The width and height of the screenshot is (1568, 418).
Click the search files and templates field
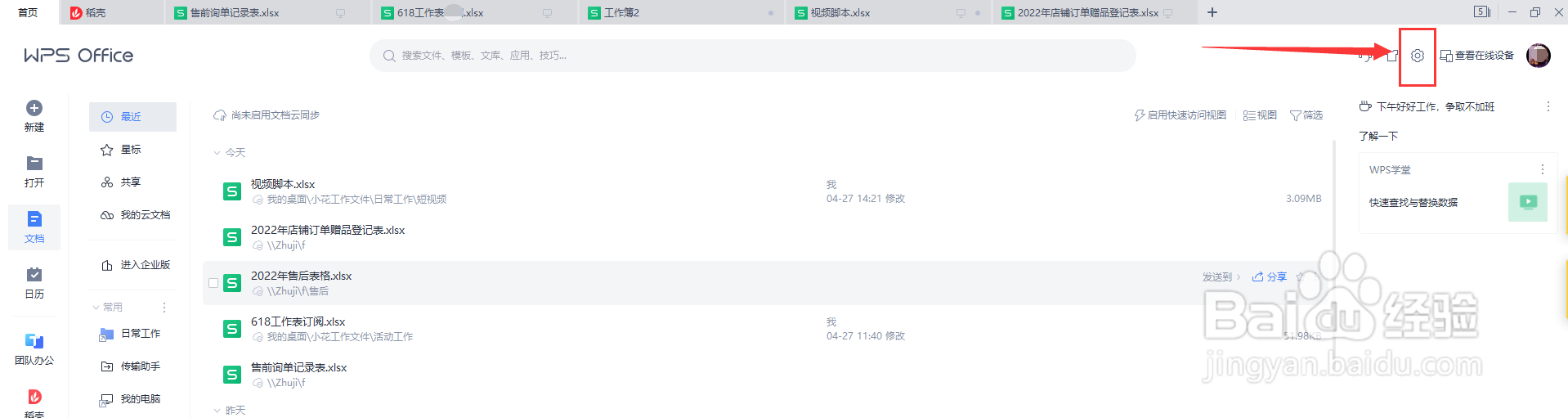point(753,56)
